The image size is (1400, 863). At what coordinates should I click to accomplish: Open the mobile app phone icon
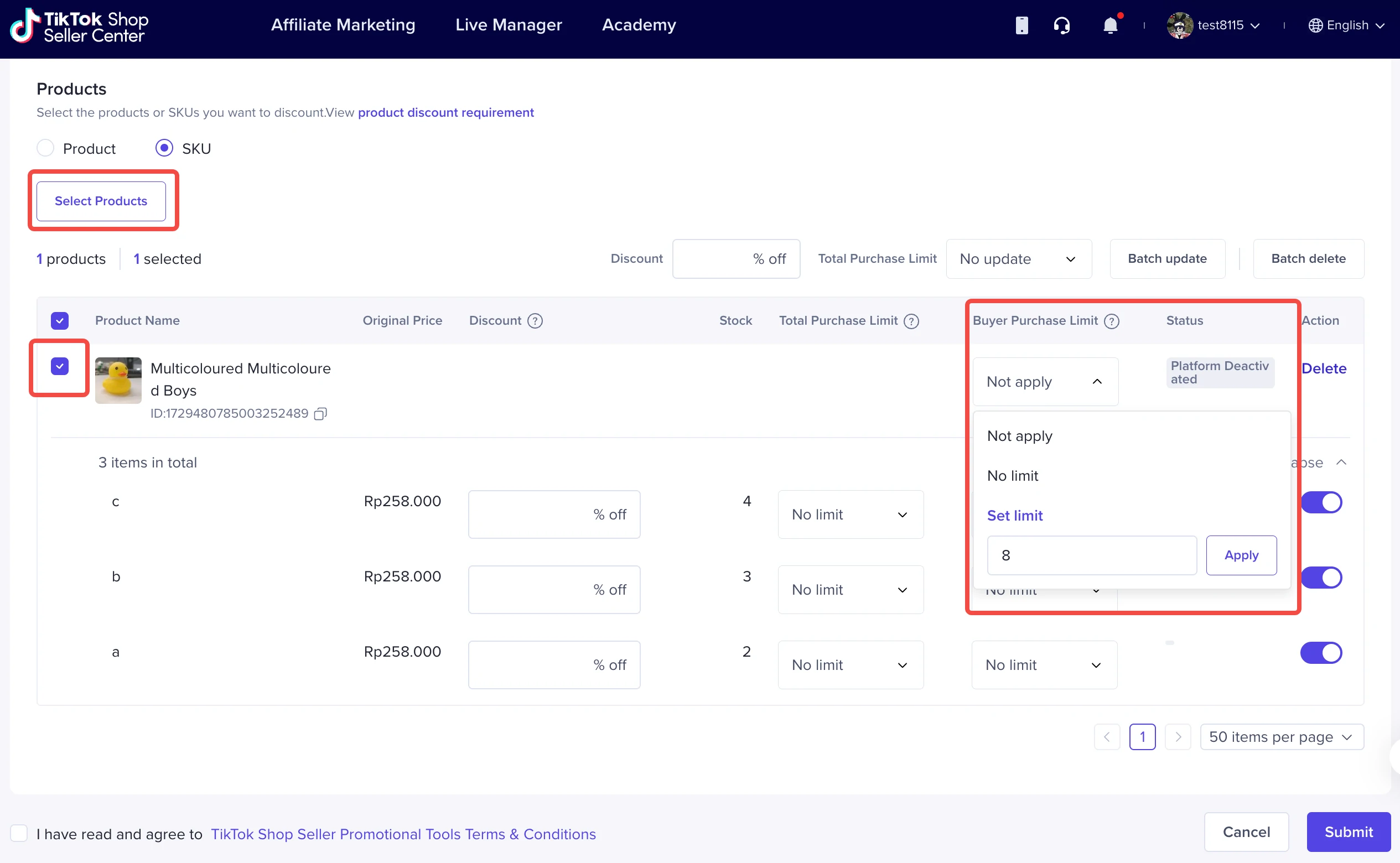1022,25
